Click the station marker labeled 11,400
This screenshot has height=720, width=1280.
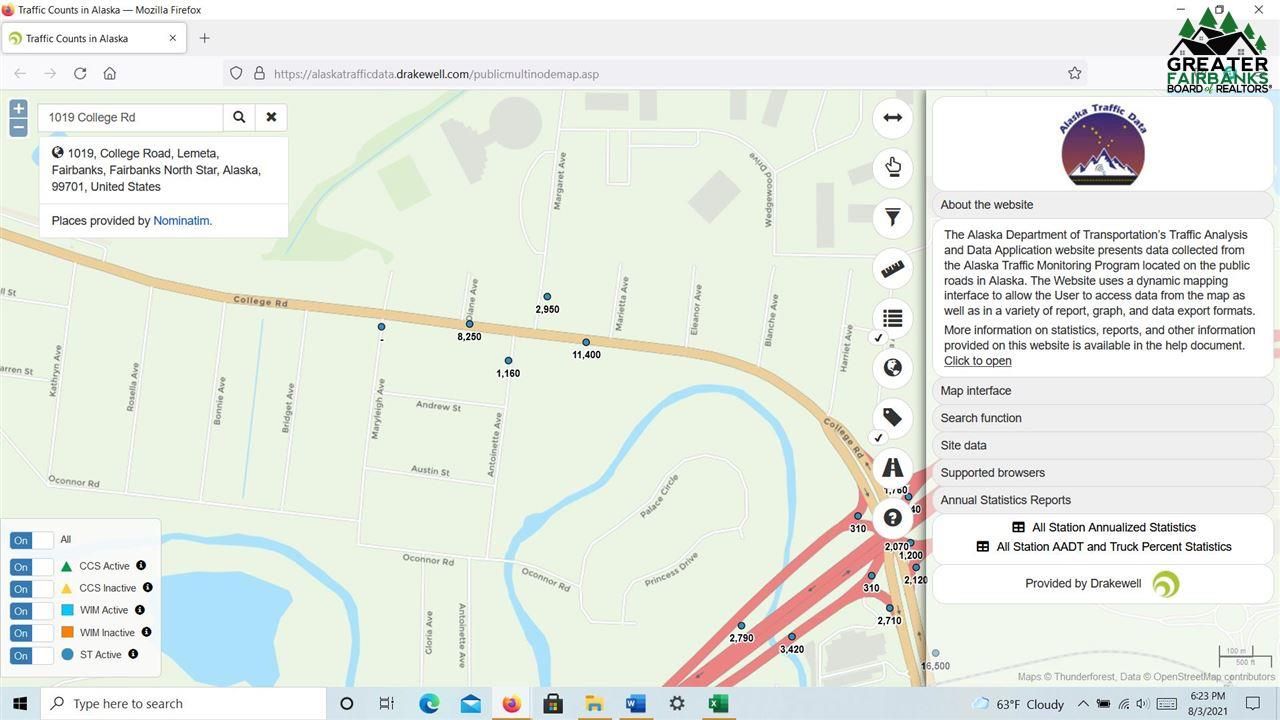pyautogui.click(x=586, y=342)
